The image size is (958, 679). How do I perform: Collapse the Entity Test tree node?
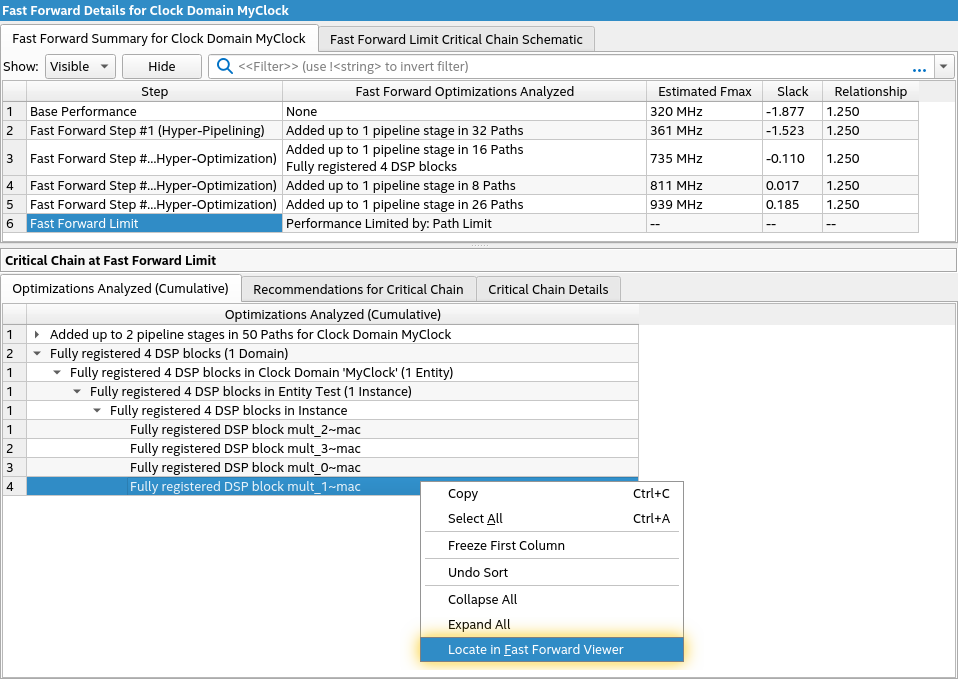(x=78, y=391)
